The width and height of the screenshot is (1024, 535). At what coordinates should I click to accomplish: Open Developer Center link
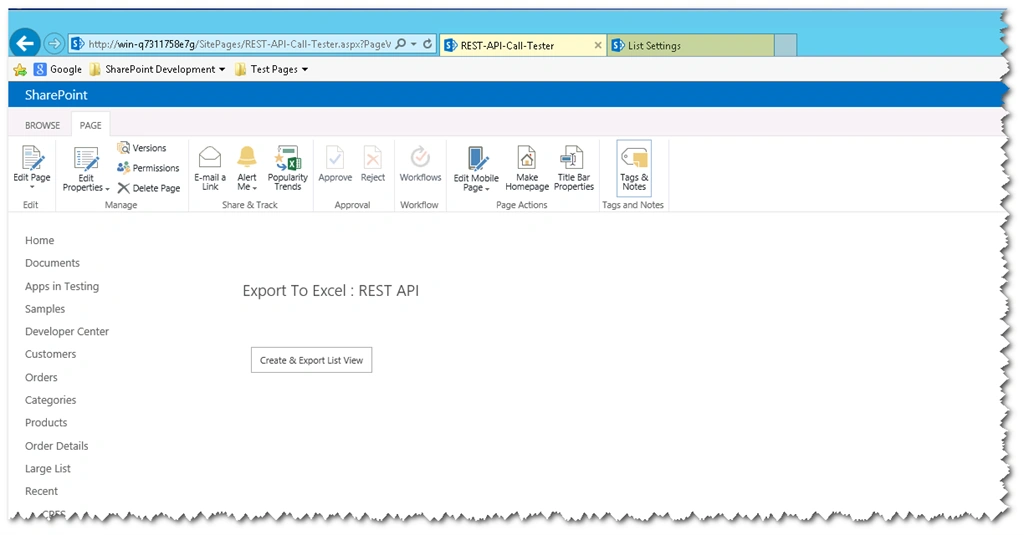pos(67,331)
